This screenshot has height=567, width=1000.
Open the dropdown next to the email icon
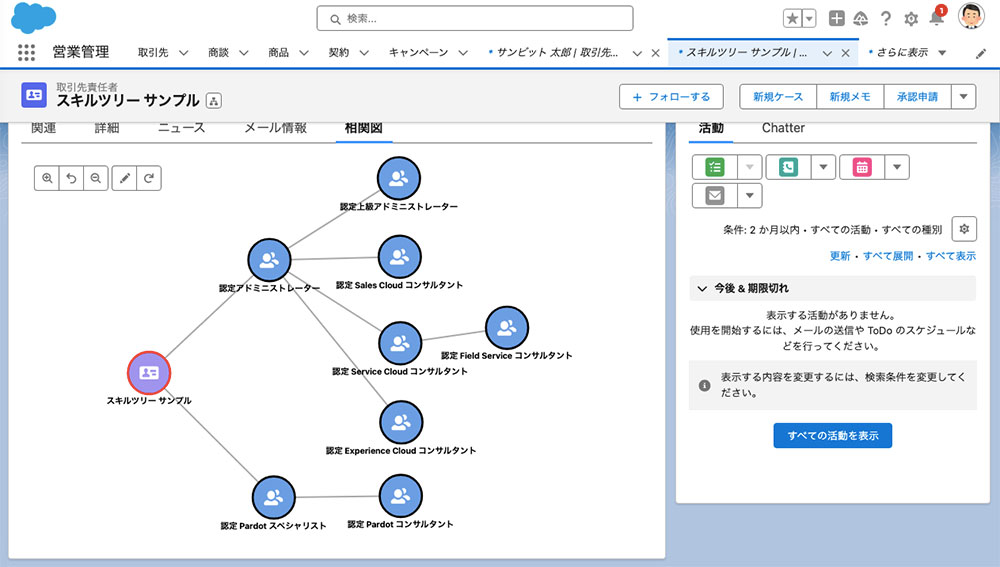tap(750, 195)
